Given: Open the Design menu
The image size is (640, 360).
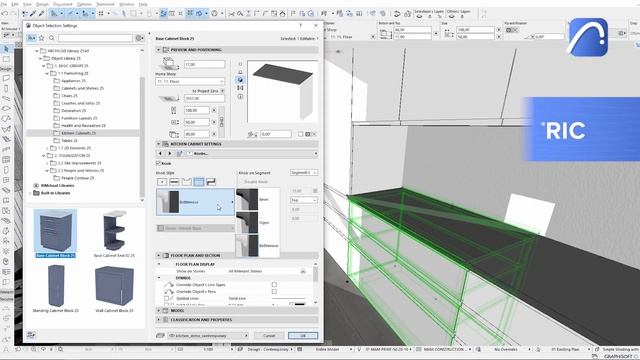Looking at the screenshot, I should click(x=42, y=4).
